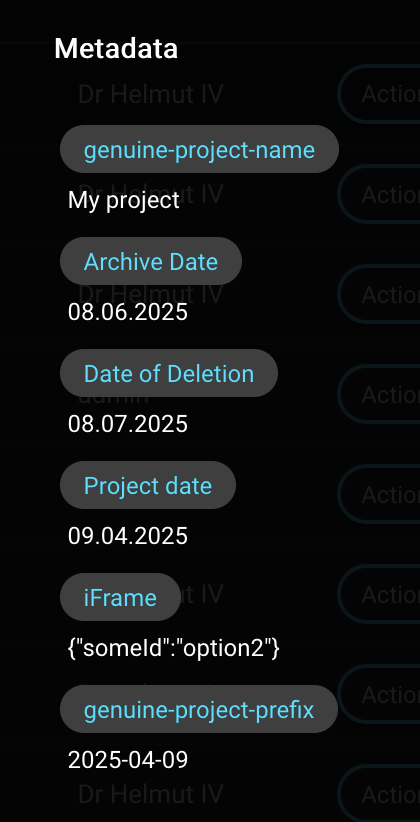
Task: Click the deletion date value 08.07.2025
Action: tap(128, 424)
